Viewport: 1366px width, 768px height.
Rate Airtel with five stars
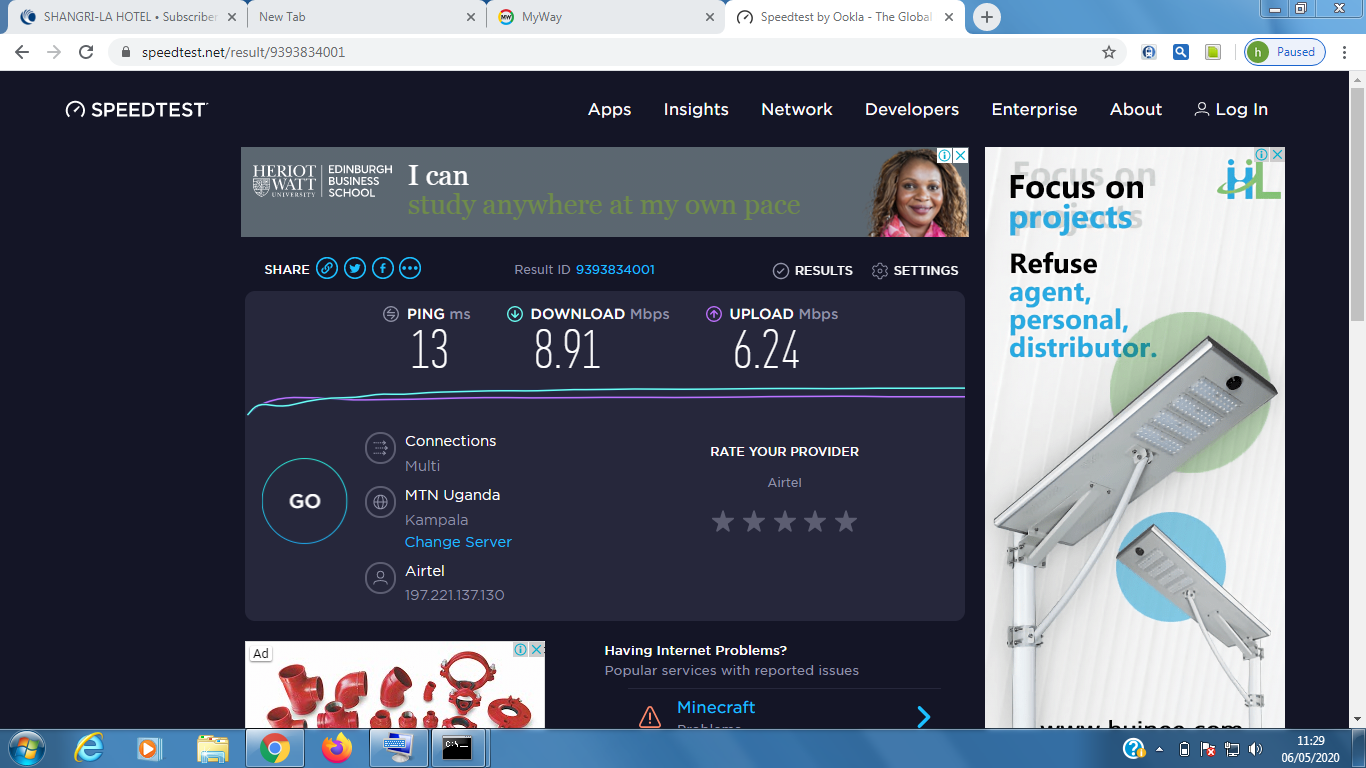tap(846, 521)
